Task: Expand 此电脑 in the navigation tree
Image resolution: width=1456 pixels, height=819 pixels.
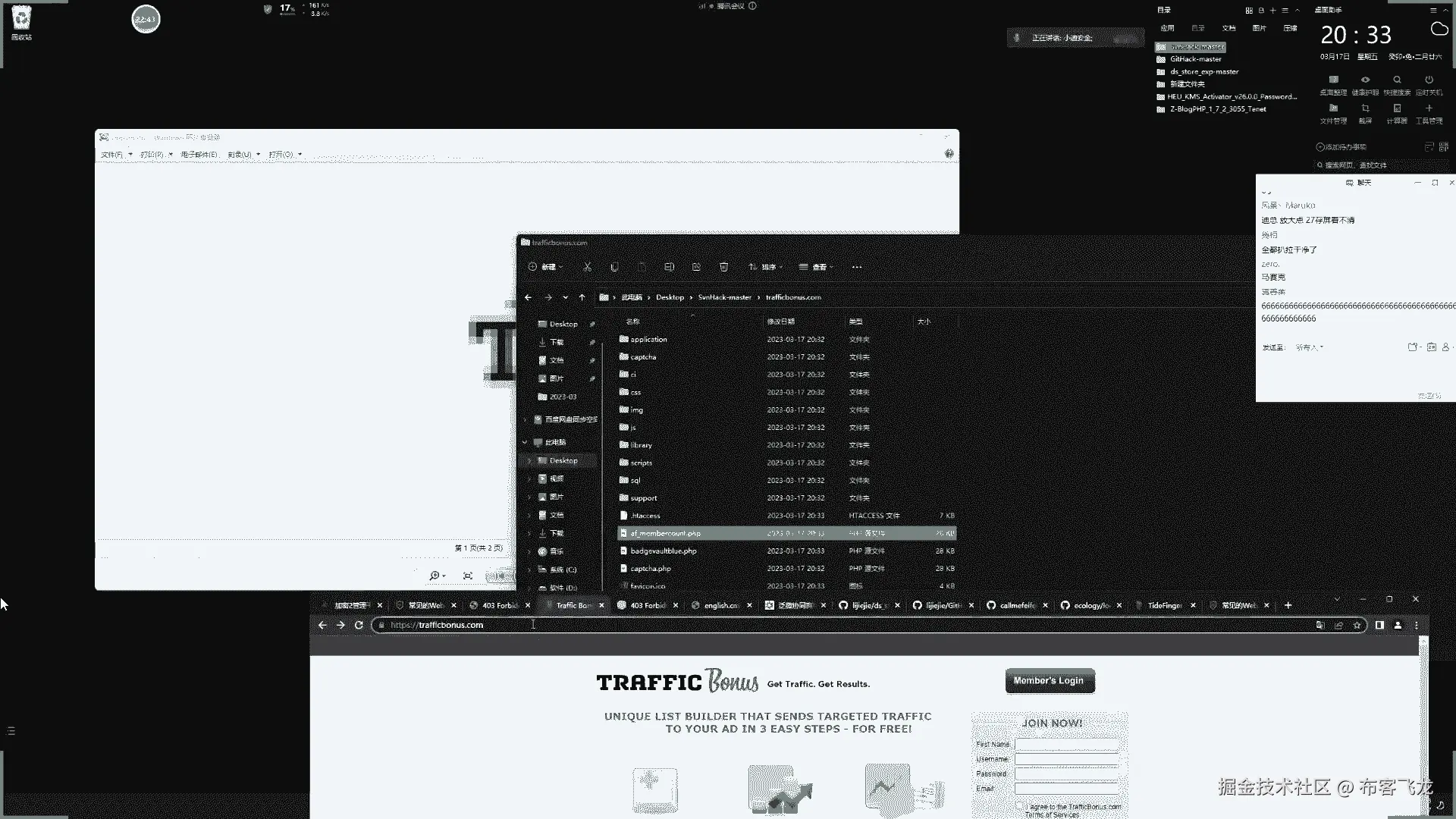Action: click(525, 442)
